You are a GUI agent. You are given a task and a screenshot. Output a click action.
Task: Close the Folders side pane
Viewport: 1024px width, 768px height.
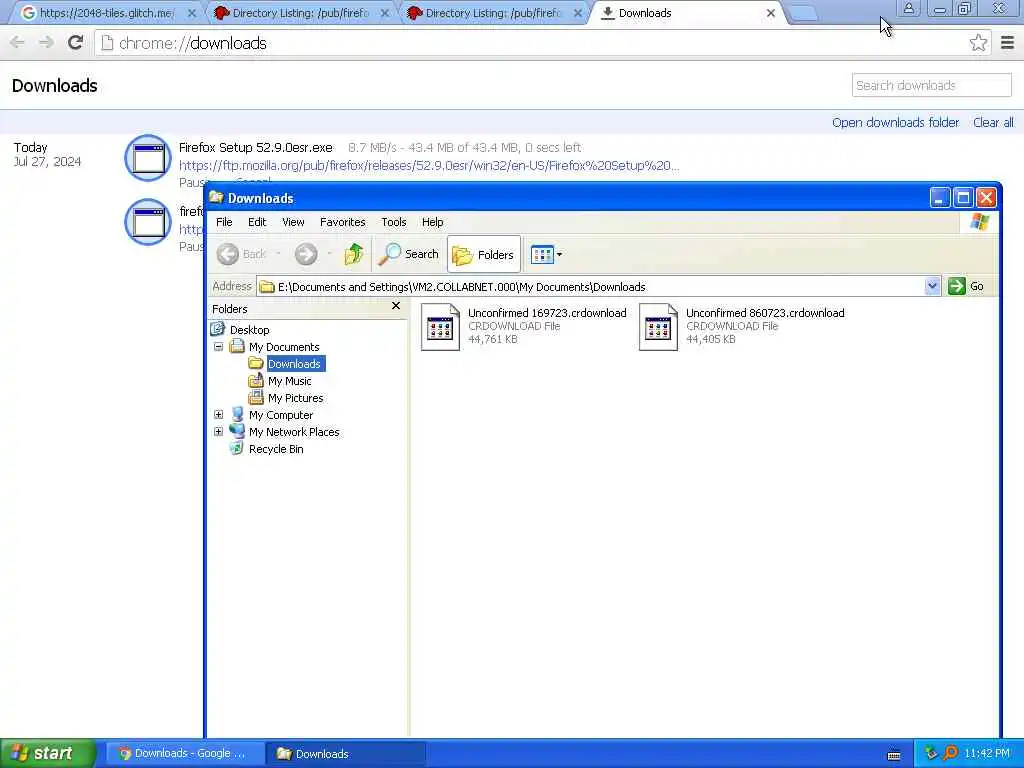[x=395, y=306]
